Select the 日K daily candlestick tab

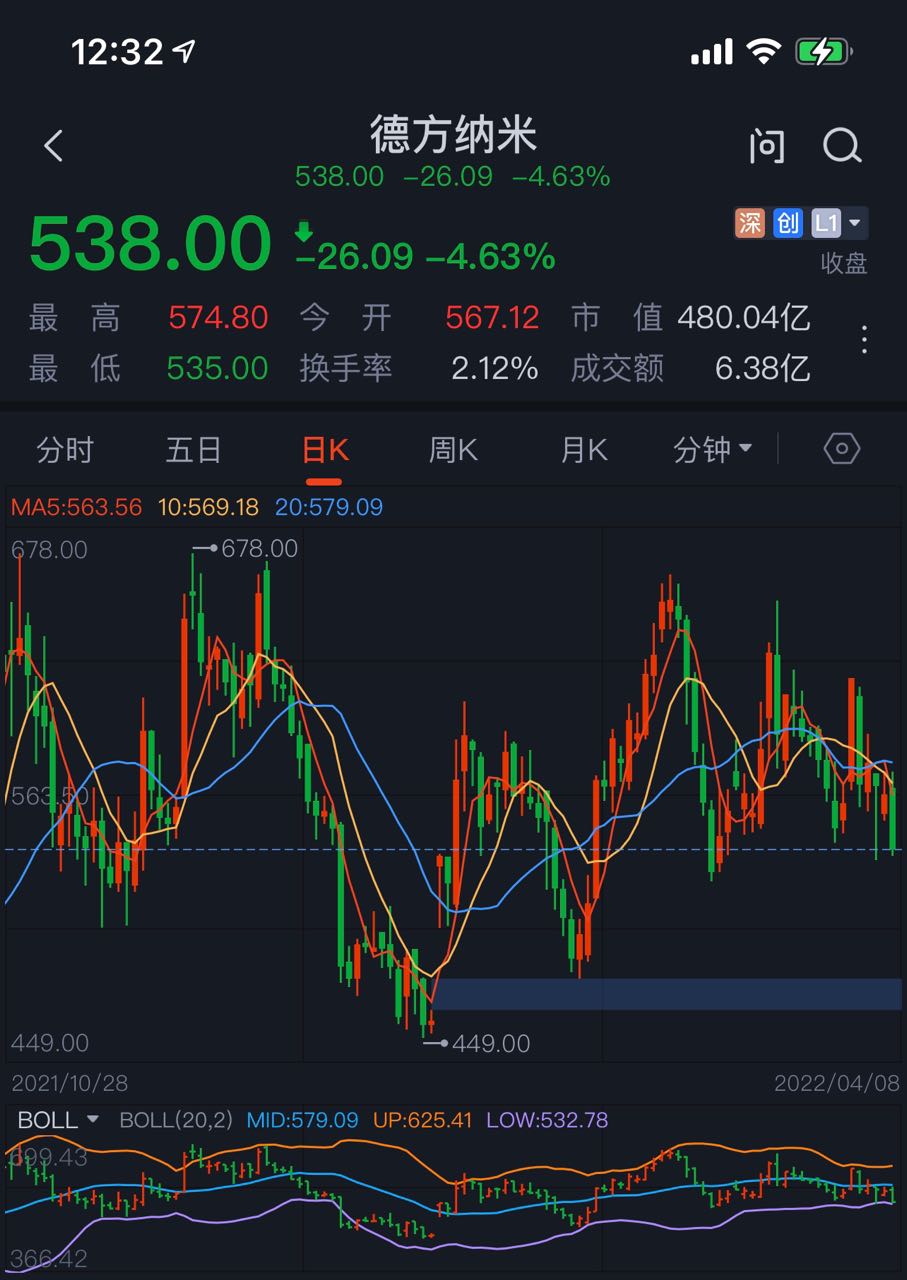pyautogui.click(x=325, y=450)
